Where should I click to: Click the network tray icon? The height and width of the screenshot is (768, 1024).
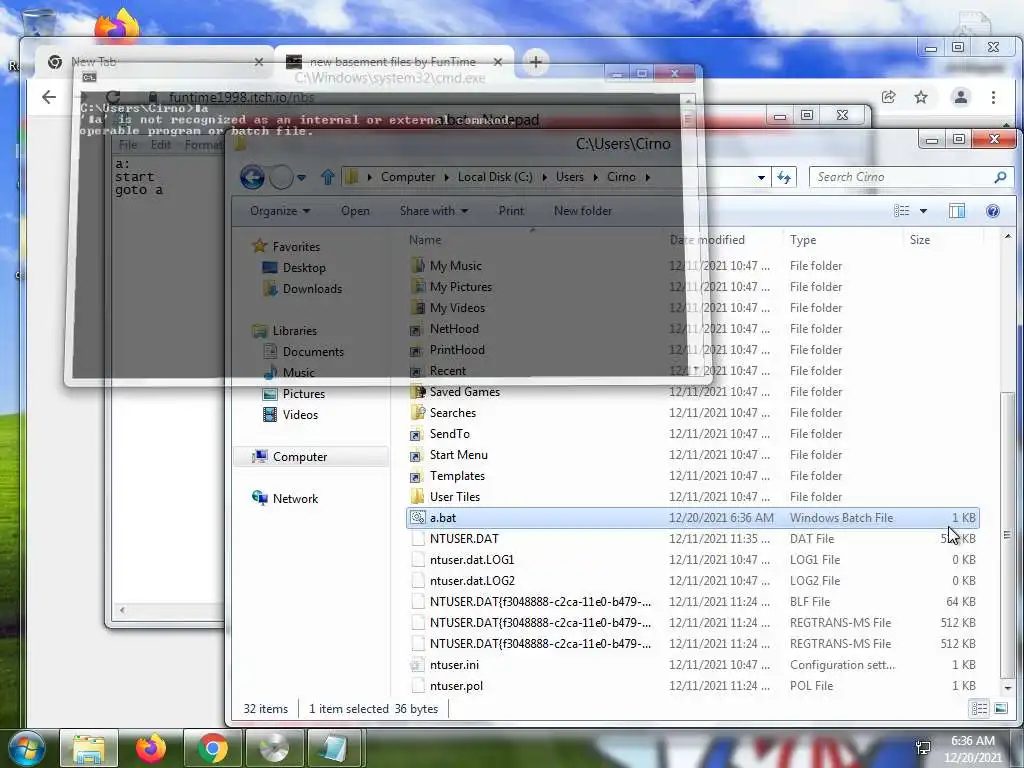point(923,748)
